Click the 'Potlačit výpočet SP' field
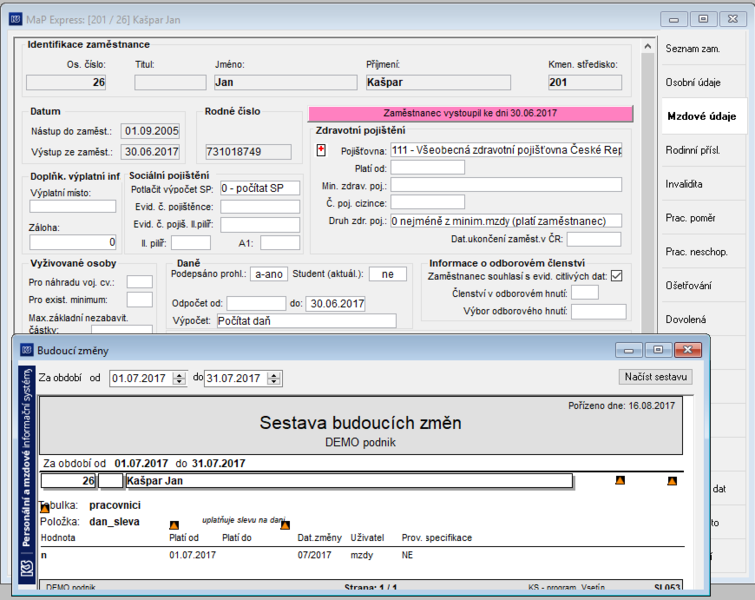This screenshot has width=755, height=600. (260, 188)
